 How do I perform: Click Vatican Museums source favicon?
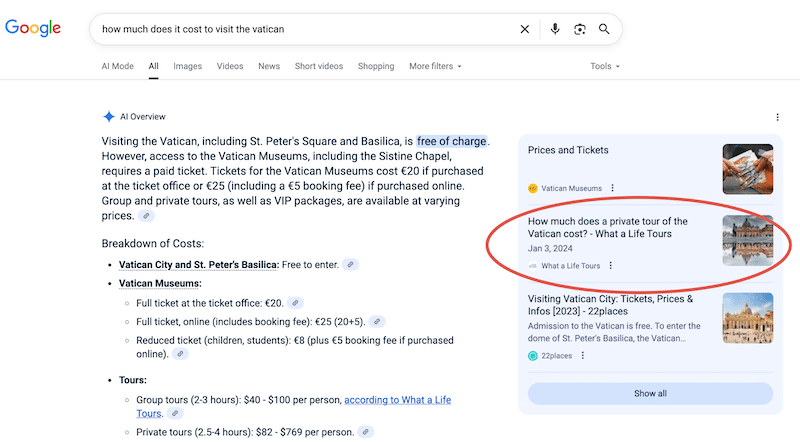(x=533, y=188)
